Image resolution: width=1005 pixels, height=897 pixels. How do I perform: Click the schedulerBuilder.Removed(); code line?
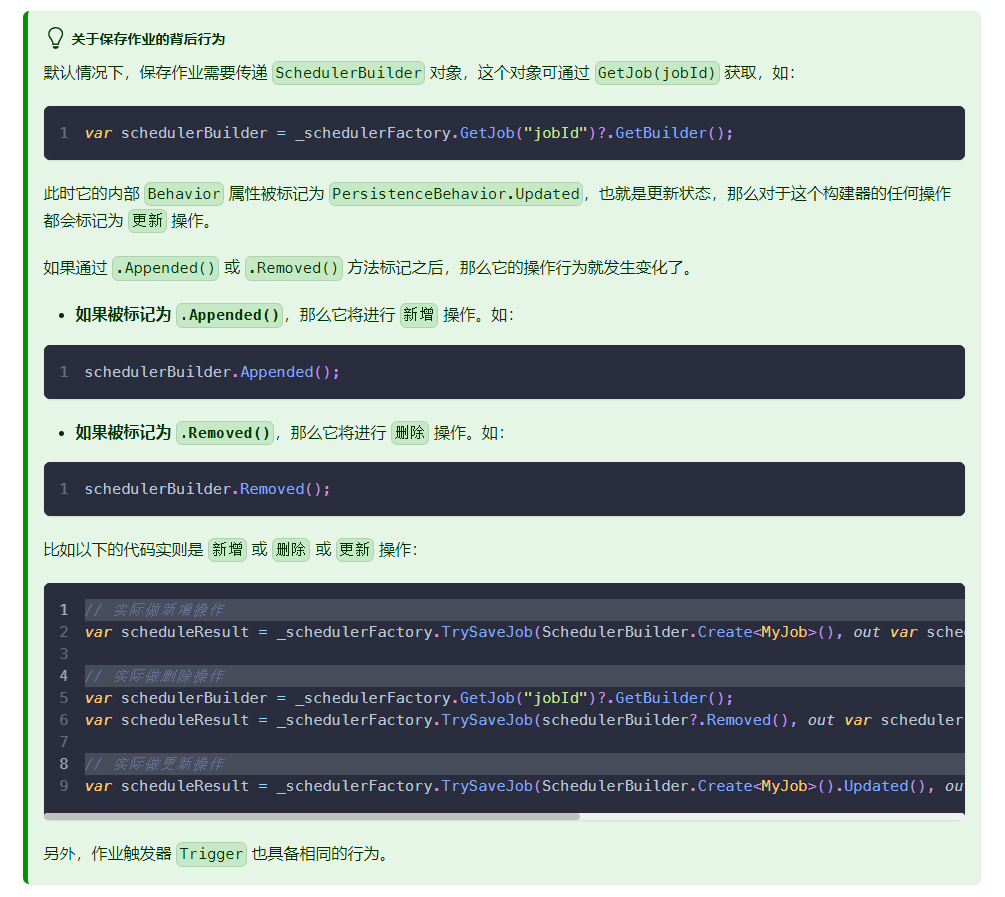[x=208, y=489]
